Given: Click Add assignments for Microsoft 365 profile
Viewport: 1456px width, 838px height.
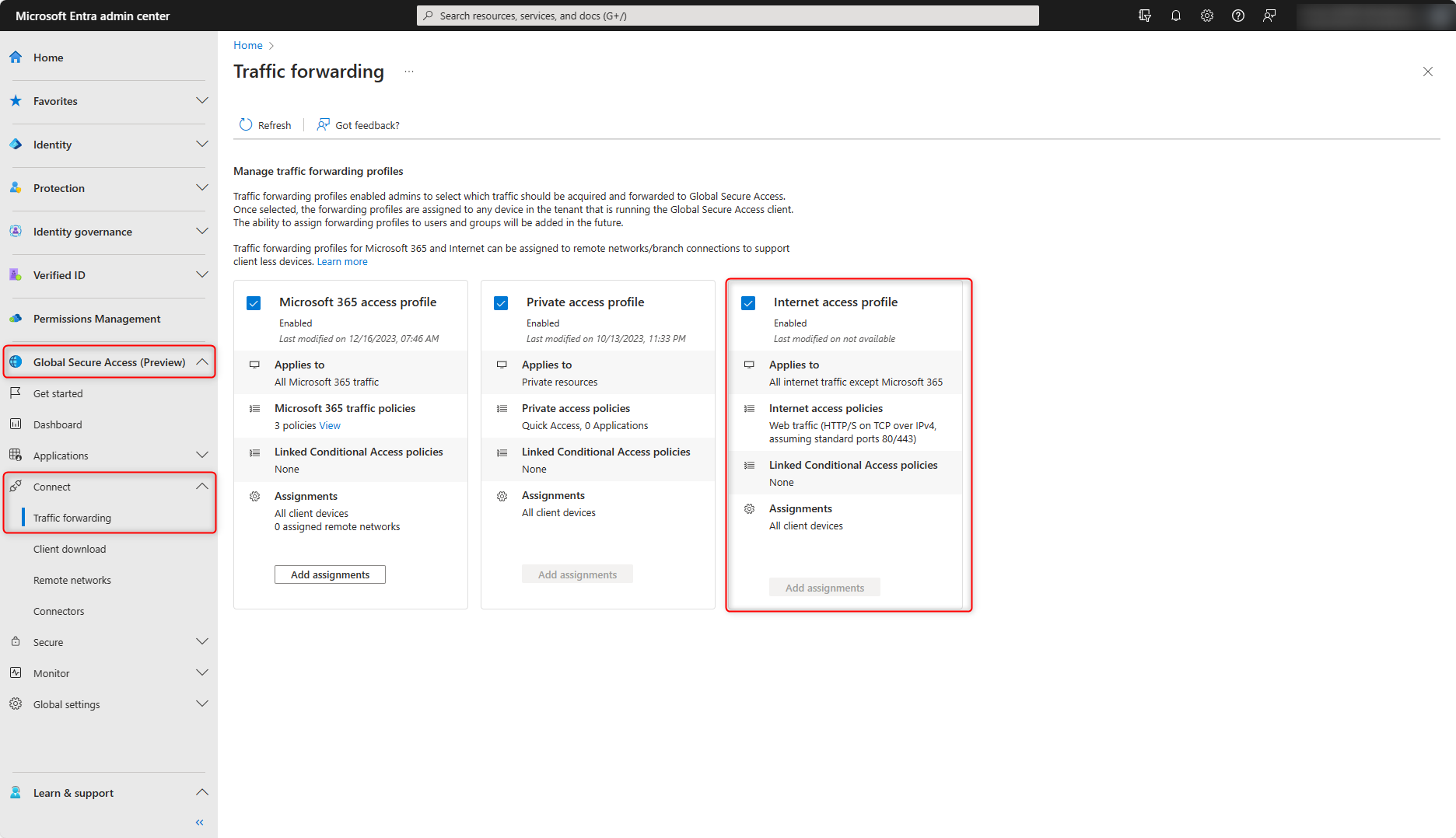Looking at the screenshot, I should tap(329, 574).
